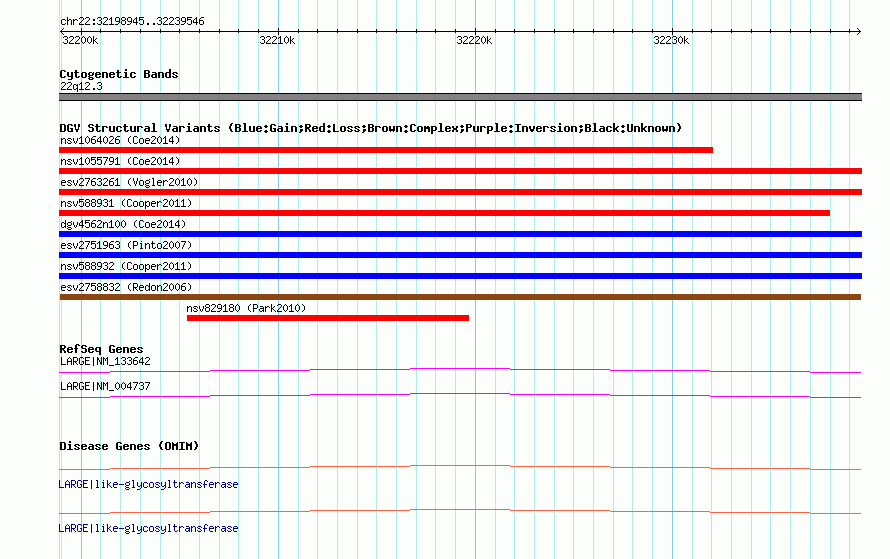Click the 32220k ruler tick label

pyautogui.click(x=474, y=40)
